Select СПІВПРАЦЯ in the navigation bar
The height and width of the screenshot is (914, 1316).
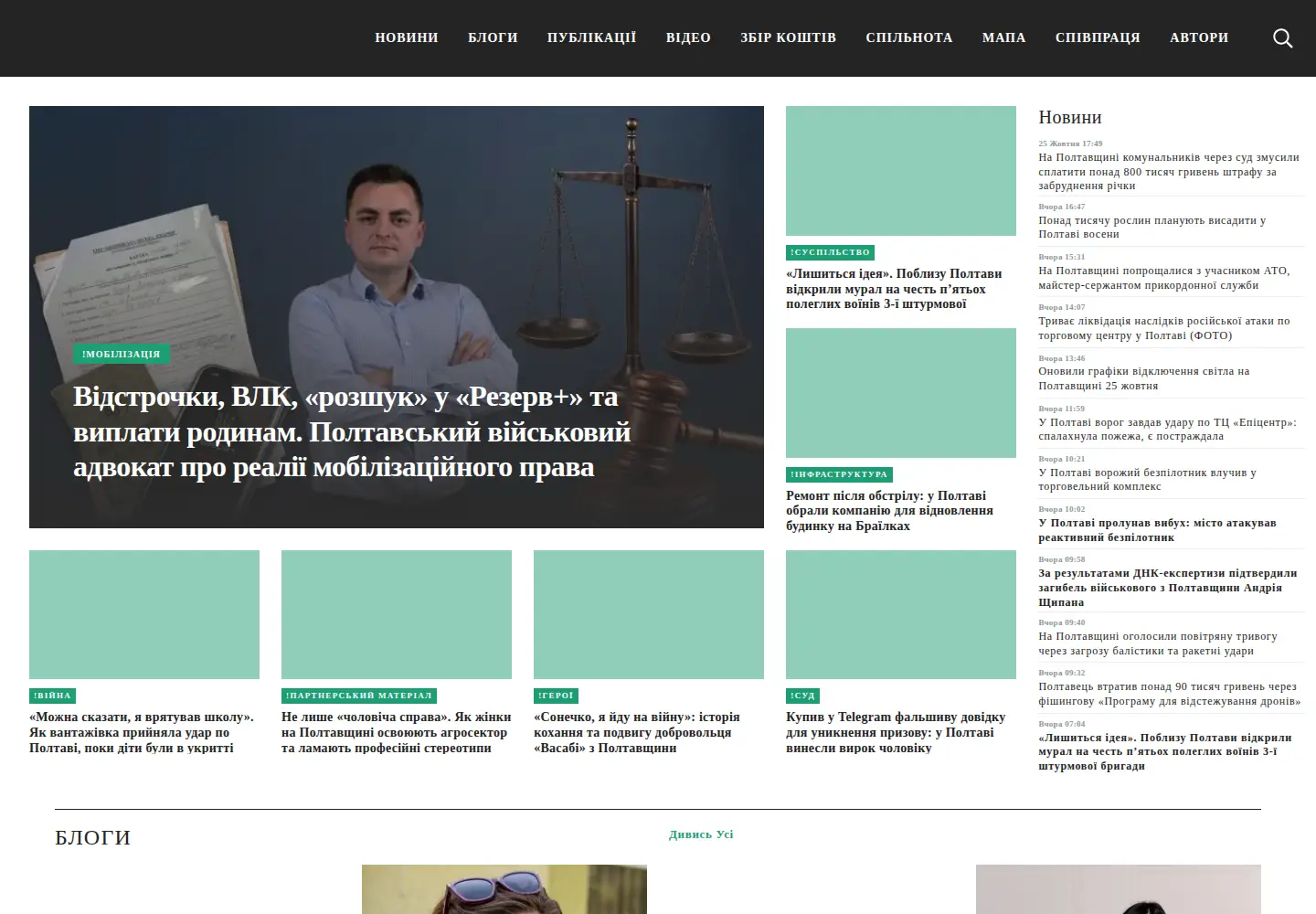tap(1098, 37)
